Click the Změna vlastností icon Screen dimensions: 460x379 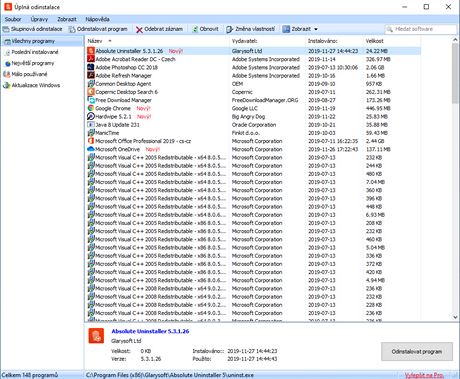coord(229,29)
